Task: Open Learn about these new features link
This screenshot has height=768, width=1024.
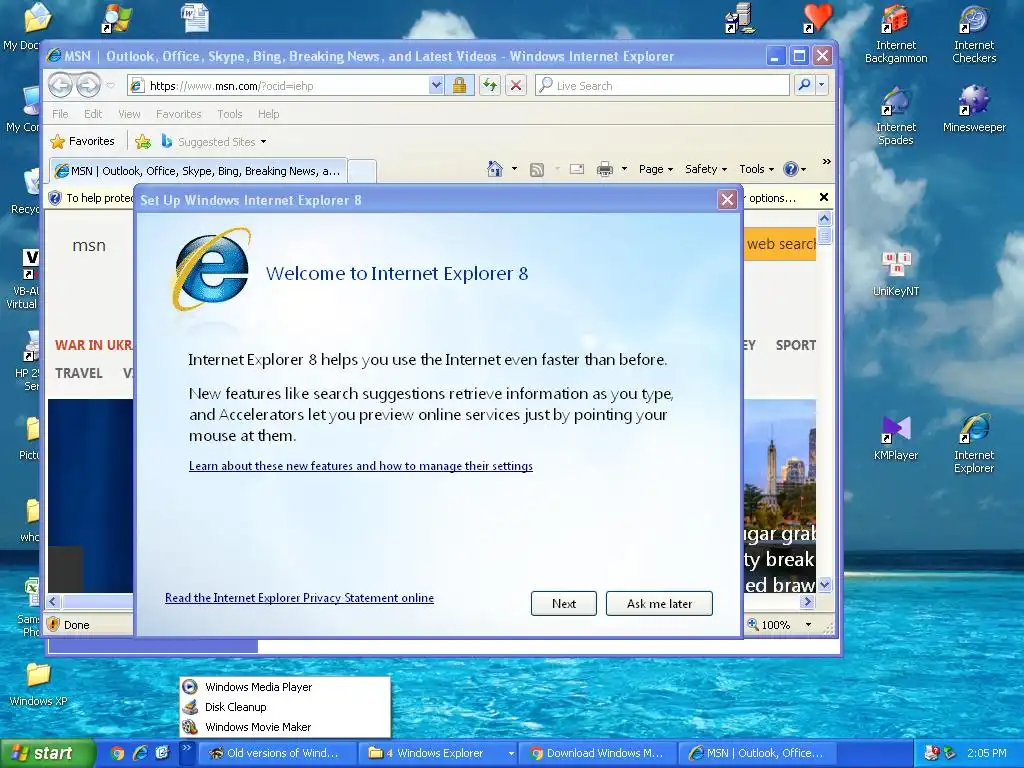Action: (x=360, y=466)
